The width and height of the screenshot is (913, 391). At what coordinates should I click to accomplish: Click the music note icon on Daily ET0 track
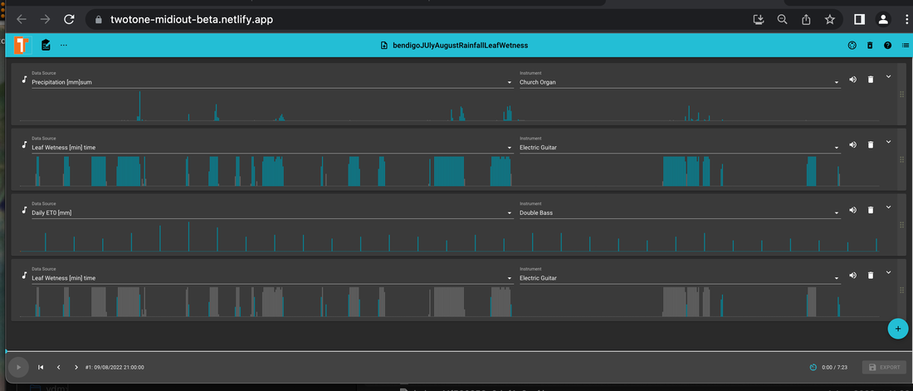24,209
